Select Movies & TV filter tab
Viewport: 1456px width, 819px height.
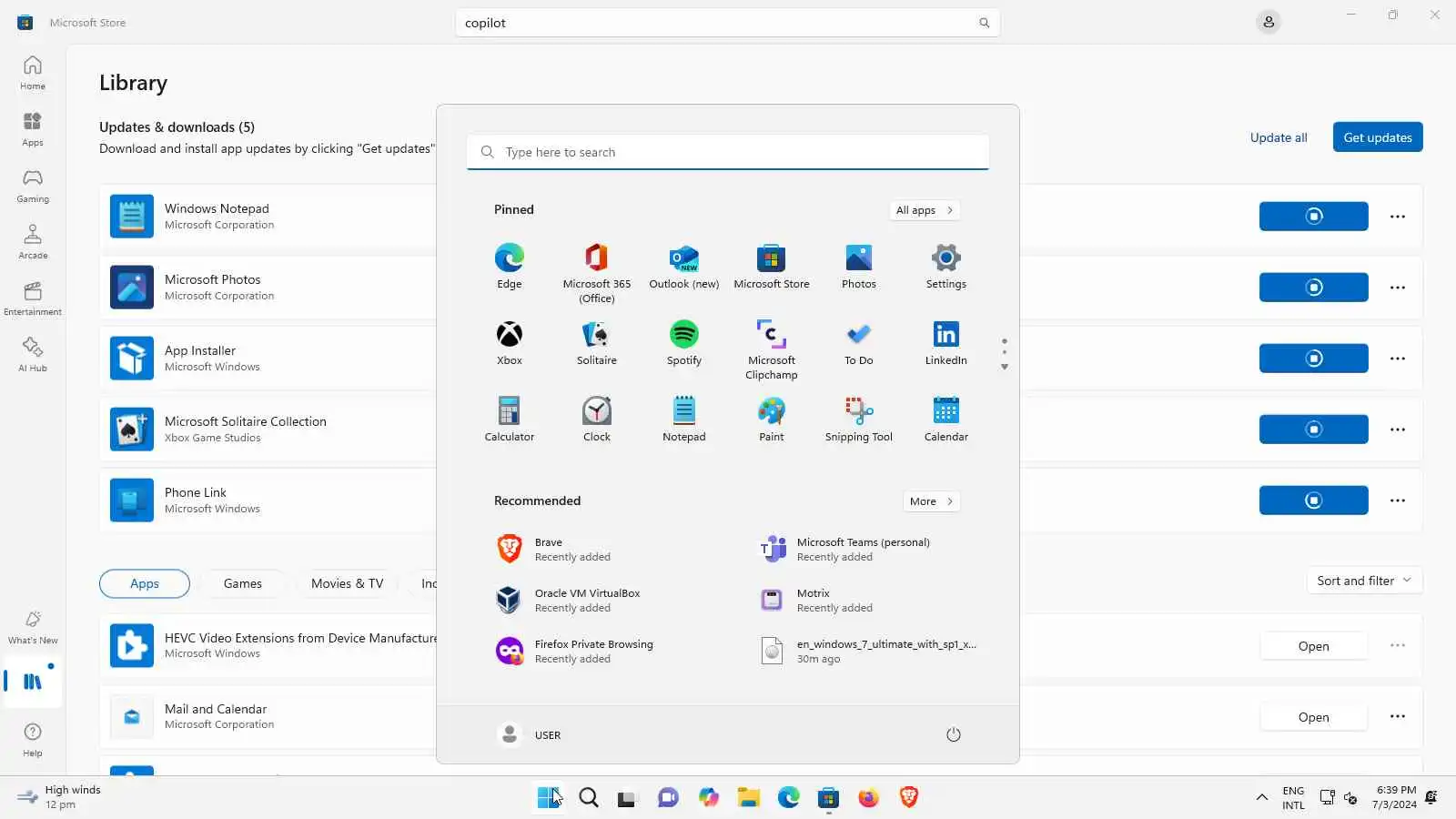click(x=348, y=583)
